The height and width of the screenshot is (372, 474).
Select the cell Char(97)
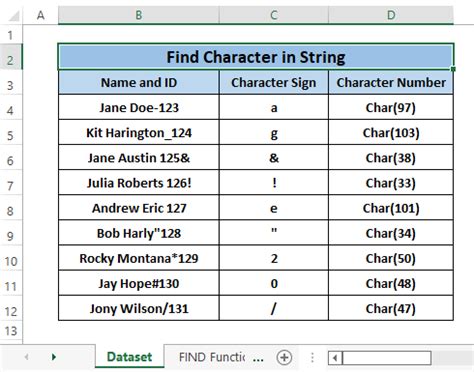point(391,108)
